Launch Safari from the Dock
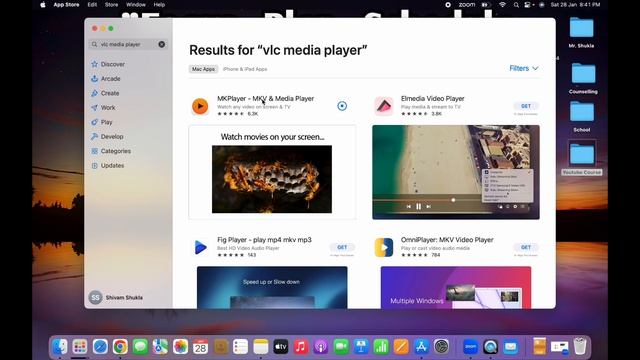This screenshot has width=640, height=360. (x=100, y=347)
